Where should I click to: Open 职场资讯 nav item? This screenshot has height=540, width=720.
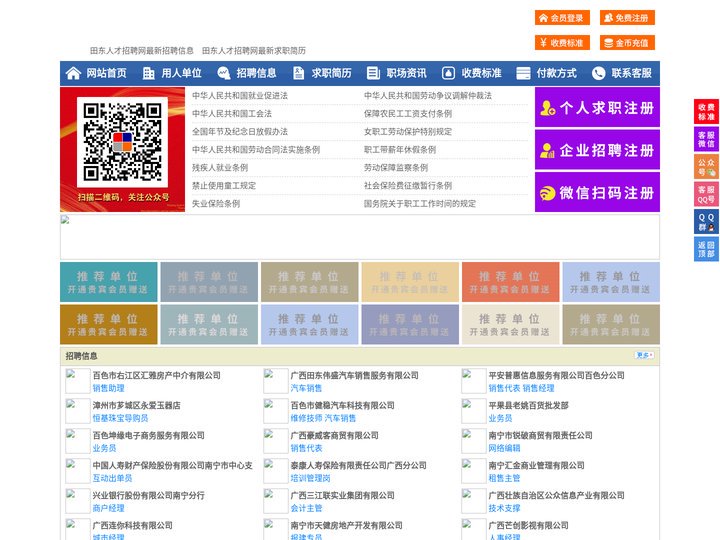[x=406, y=73]
